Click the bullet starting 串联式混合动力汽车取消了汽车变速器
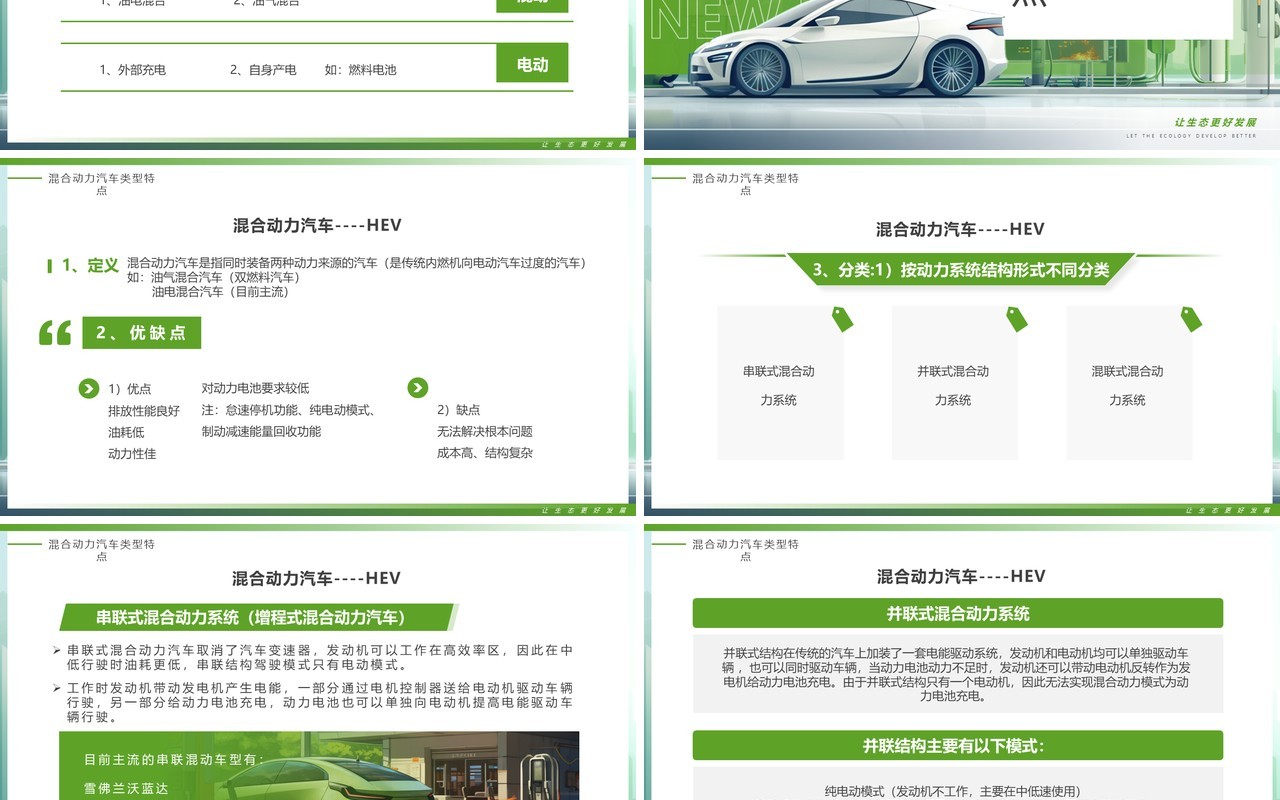Image resolution: width=1280 pixels, height=800 pixels. point(319,657)
